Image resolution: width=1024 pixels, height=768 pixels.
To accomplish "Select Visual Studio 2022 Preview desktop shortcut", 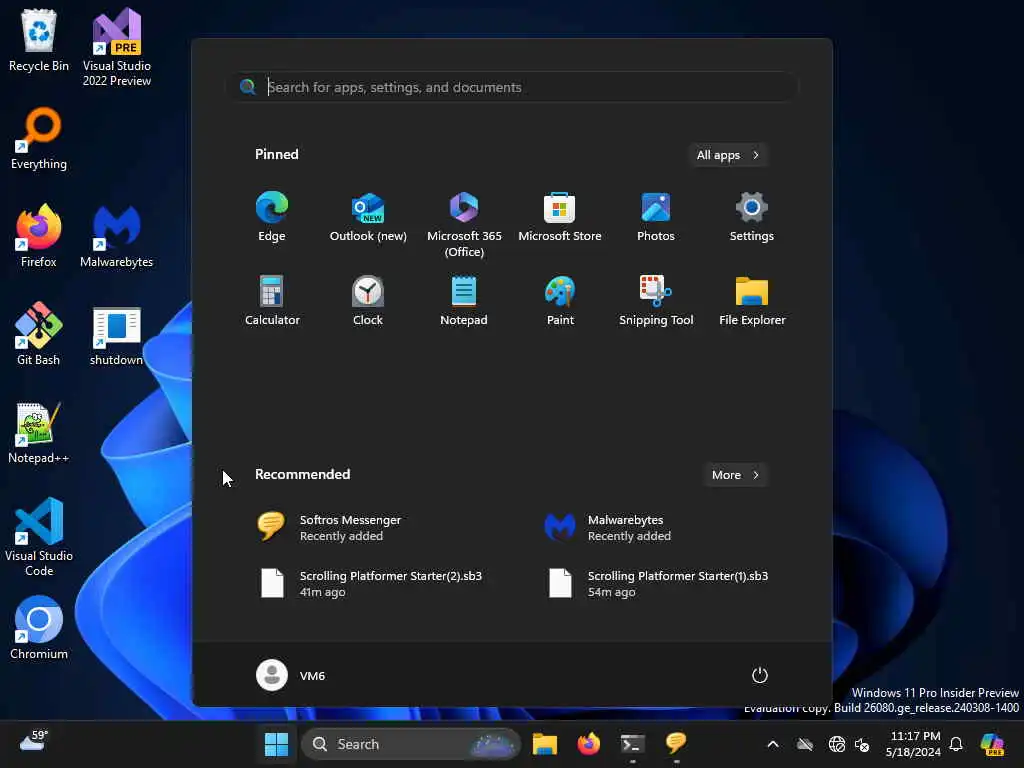I will 117,47.
